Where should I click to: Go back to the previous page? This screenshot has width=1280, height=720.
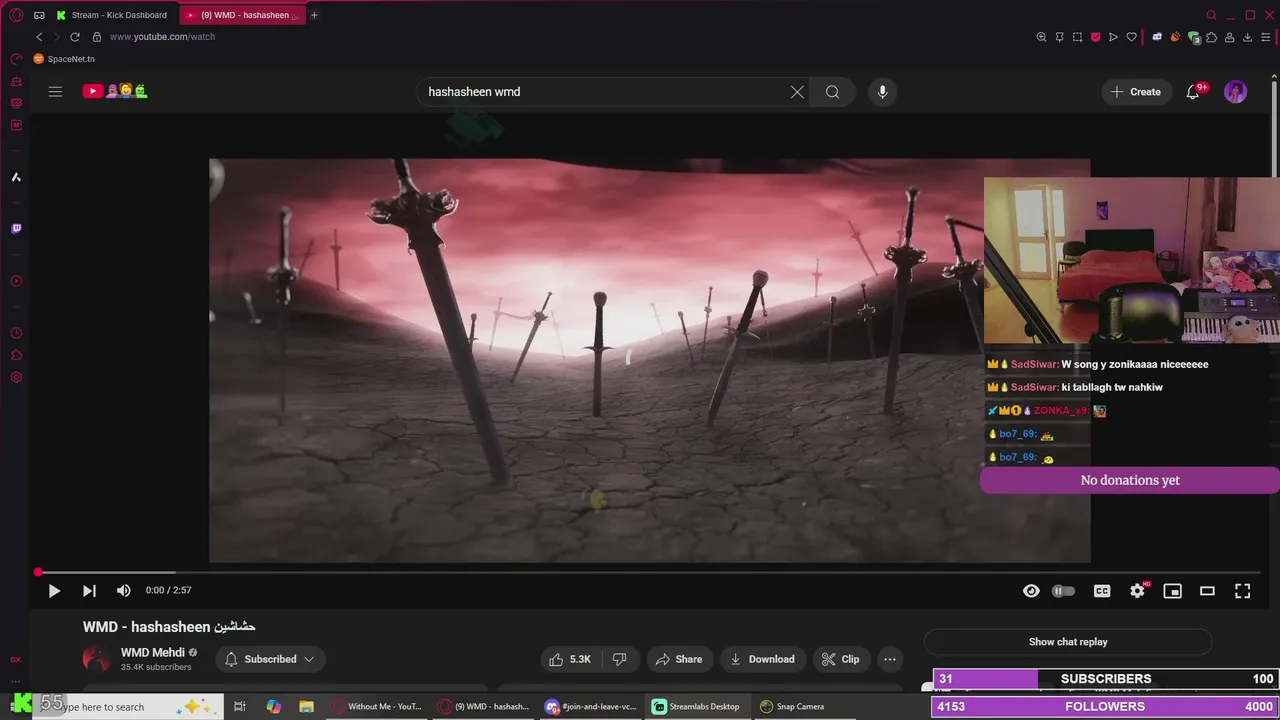pos(39,37)
